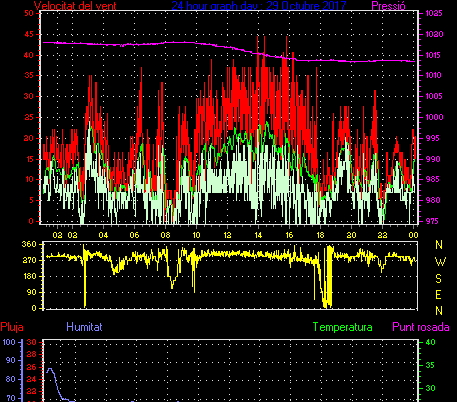Click the 1005 pressure axis value

tap(434, 97)
